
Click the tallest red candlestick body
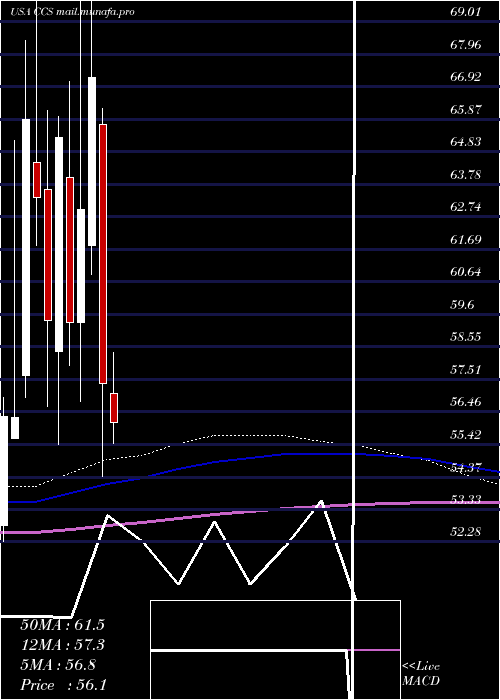(103, 254)
